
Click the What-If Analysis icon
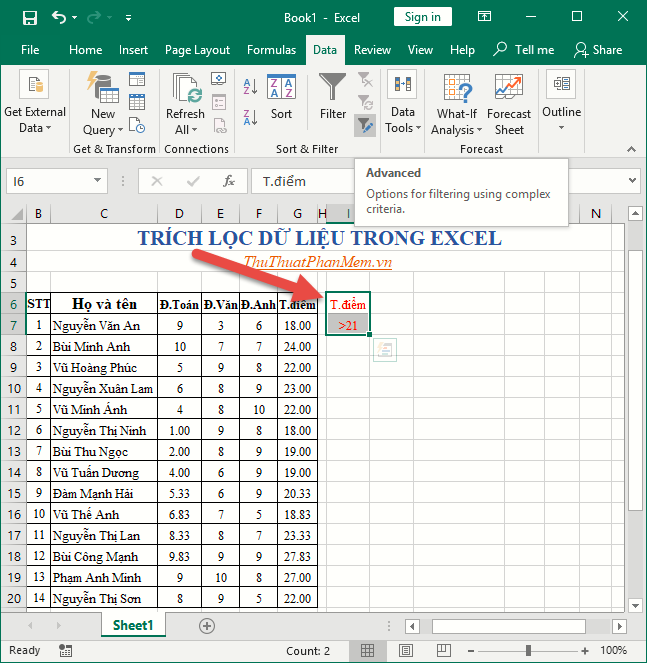[457, 88]
